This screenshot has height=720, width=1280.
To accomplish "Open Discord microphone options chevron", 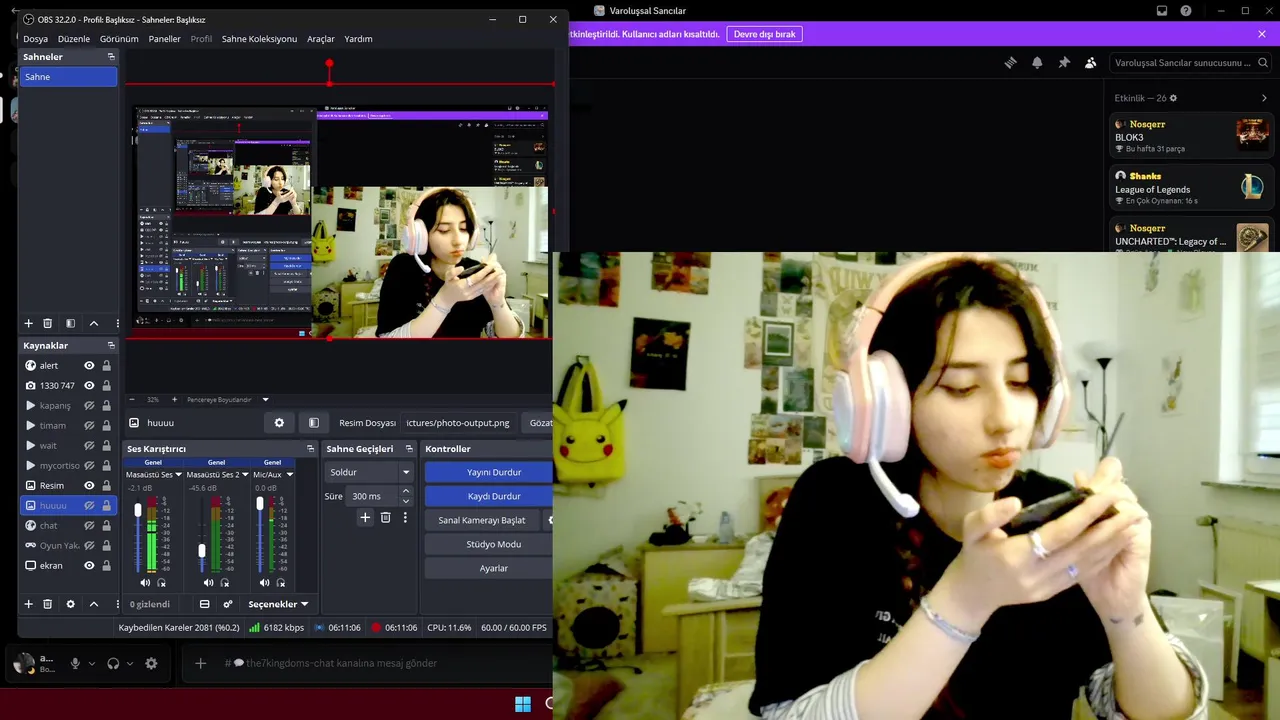I will (92, 663).
